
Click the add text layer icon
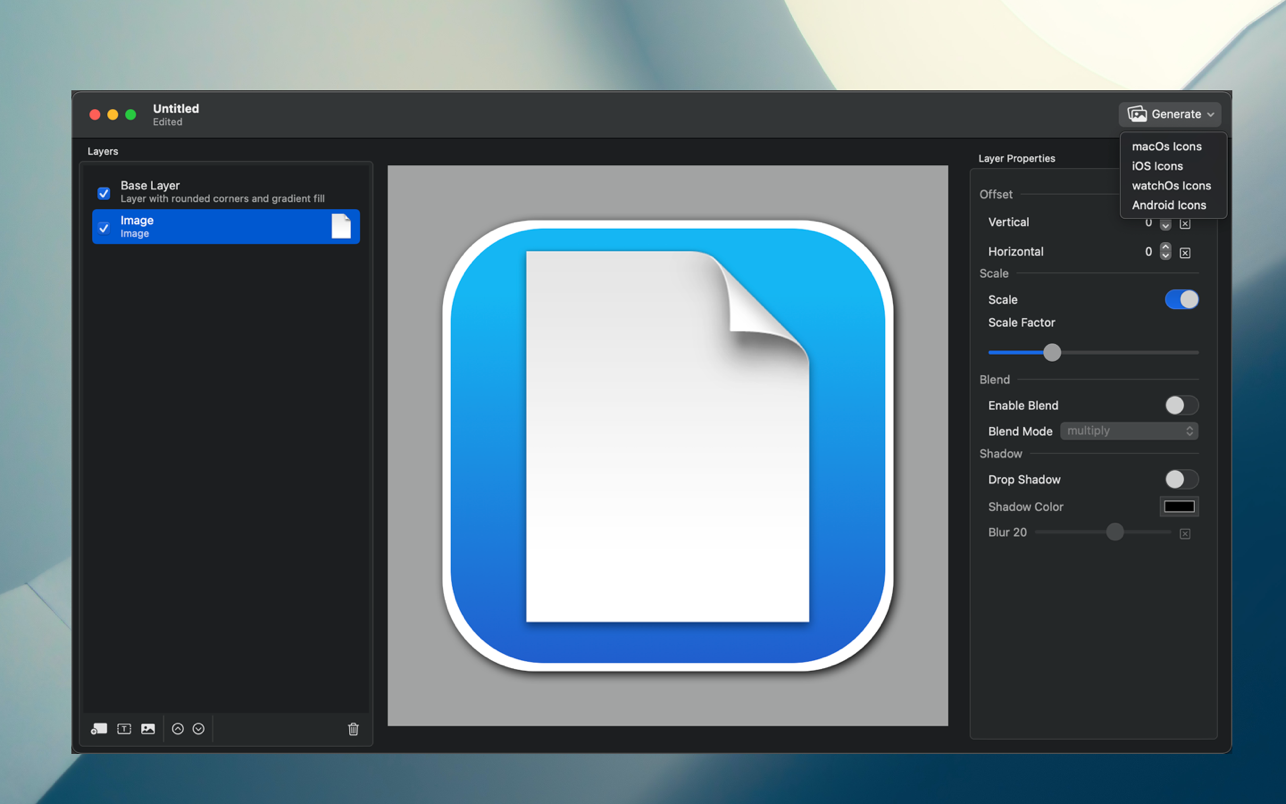(124, 729)
